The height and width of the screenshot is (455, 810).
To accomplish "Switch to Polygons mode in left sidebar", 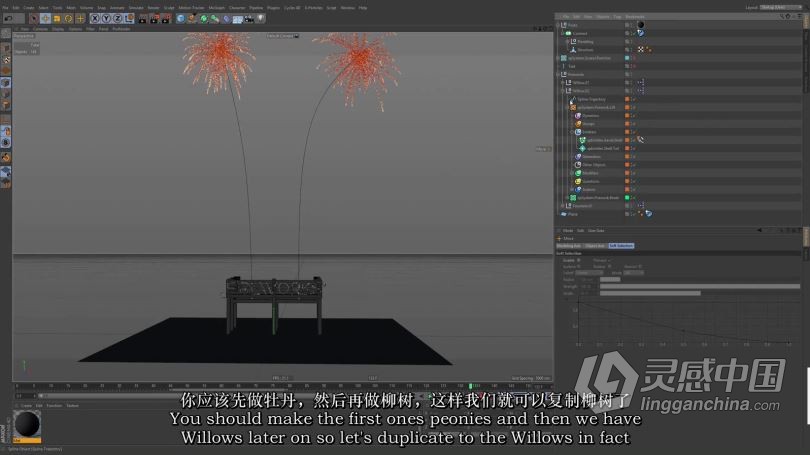I will tap(6, 106).
